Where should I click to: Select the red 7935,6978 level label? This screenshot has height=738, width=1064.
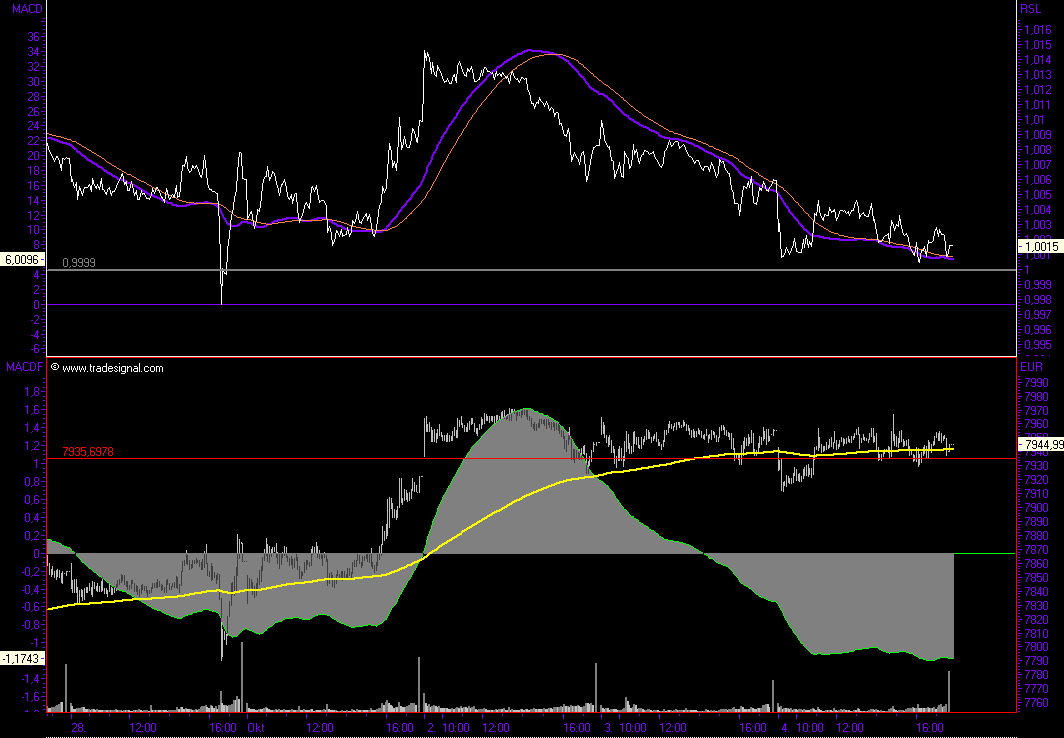(x=88, y=452)
